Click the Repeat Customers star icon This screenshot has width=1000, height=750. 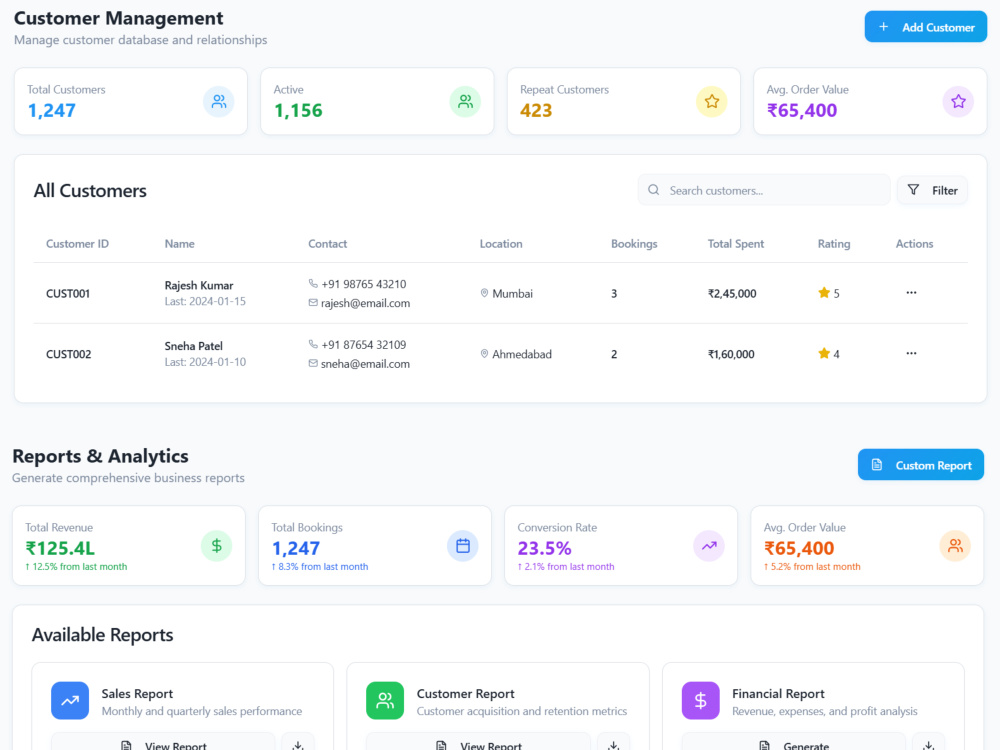click(712, 101)
